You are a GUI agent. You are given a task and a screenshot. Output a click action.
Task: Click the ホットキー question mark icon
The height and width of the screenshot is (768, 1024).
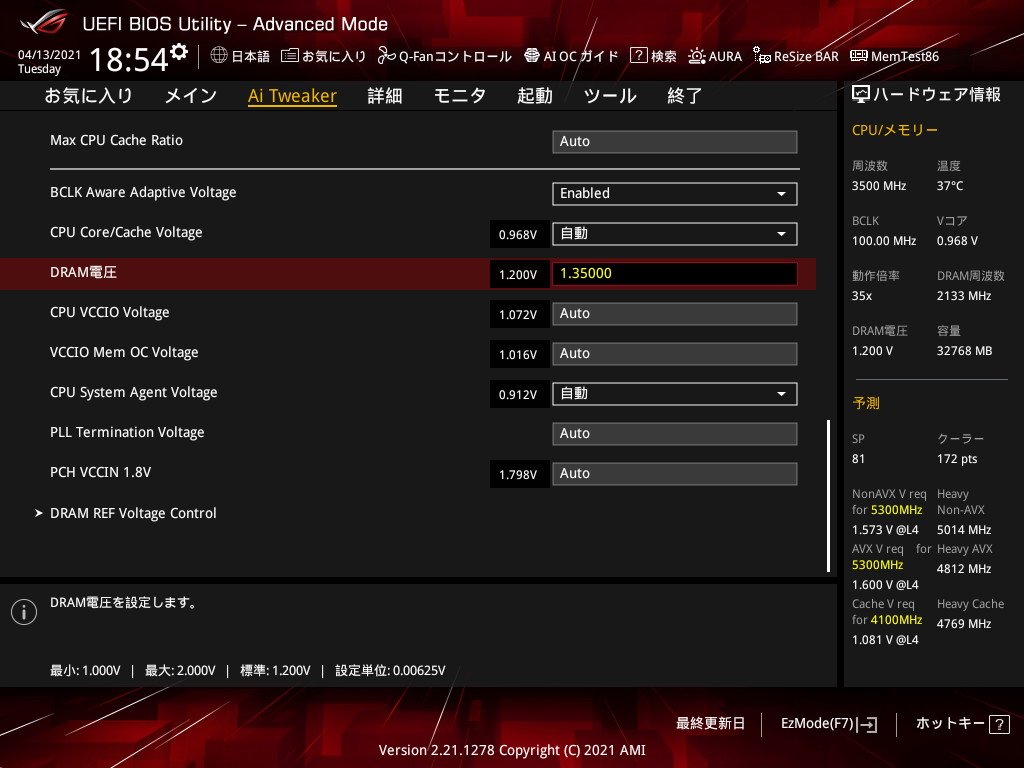[999, 724]
